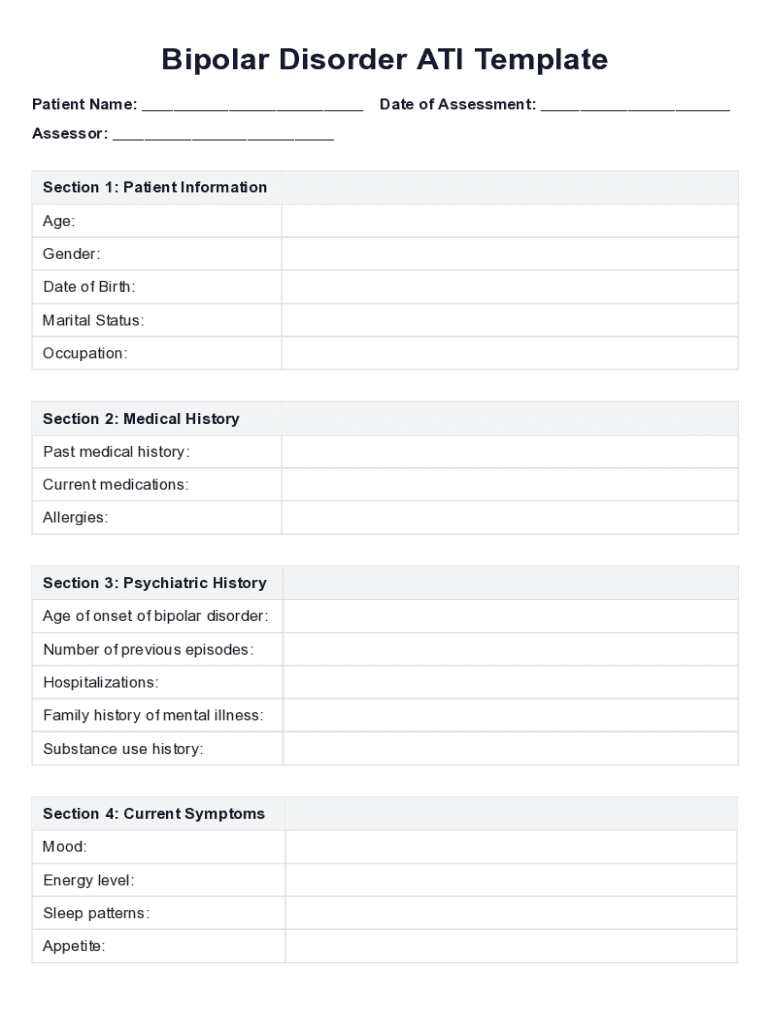
Task: Select the Age of onset answer cell
Action: point(511,616)
